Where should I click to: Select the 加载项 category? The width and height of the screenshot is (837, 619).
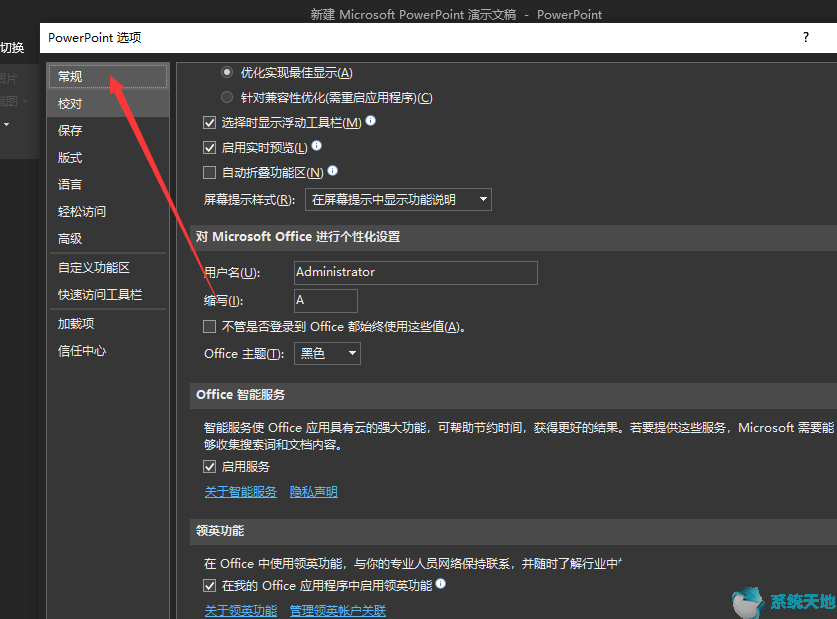click(x=108, y=324)
